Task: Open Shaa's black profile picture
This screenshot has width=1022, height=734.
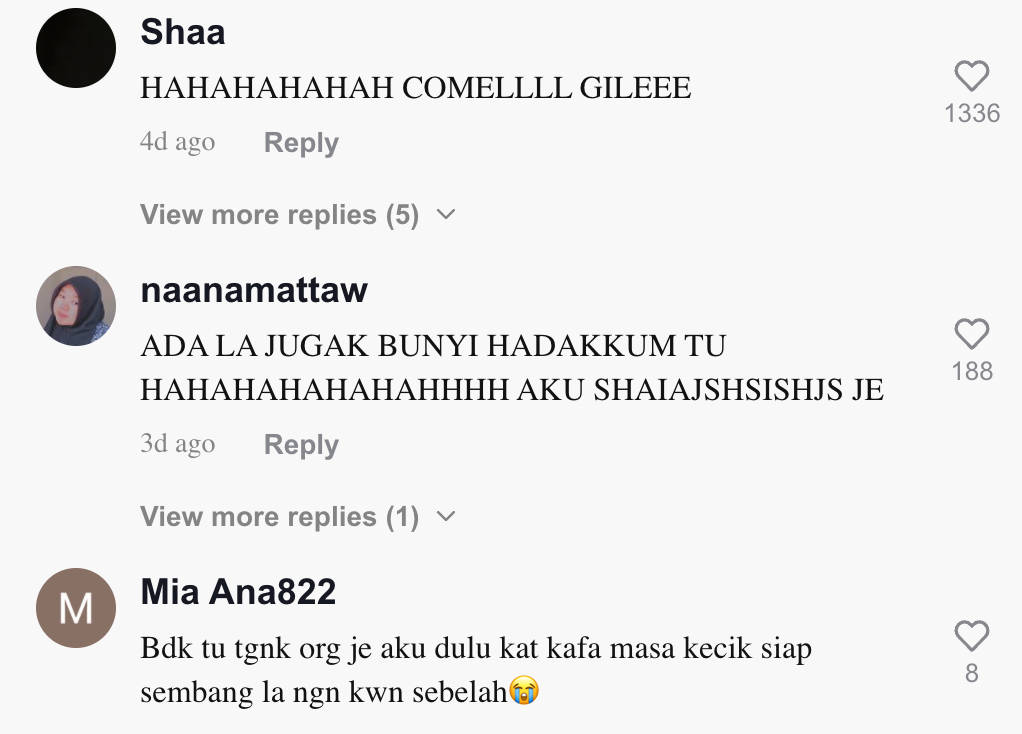Action: point(76,48)
